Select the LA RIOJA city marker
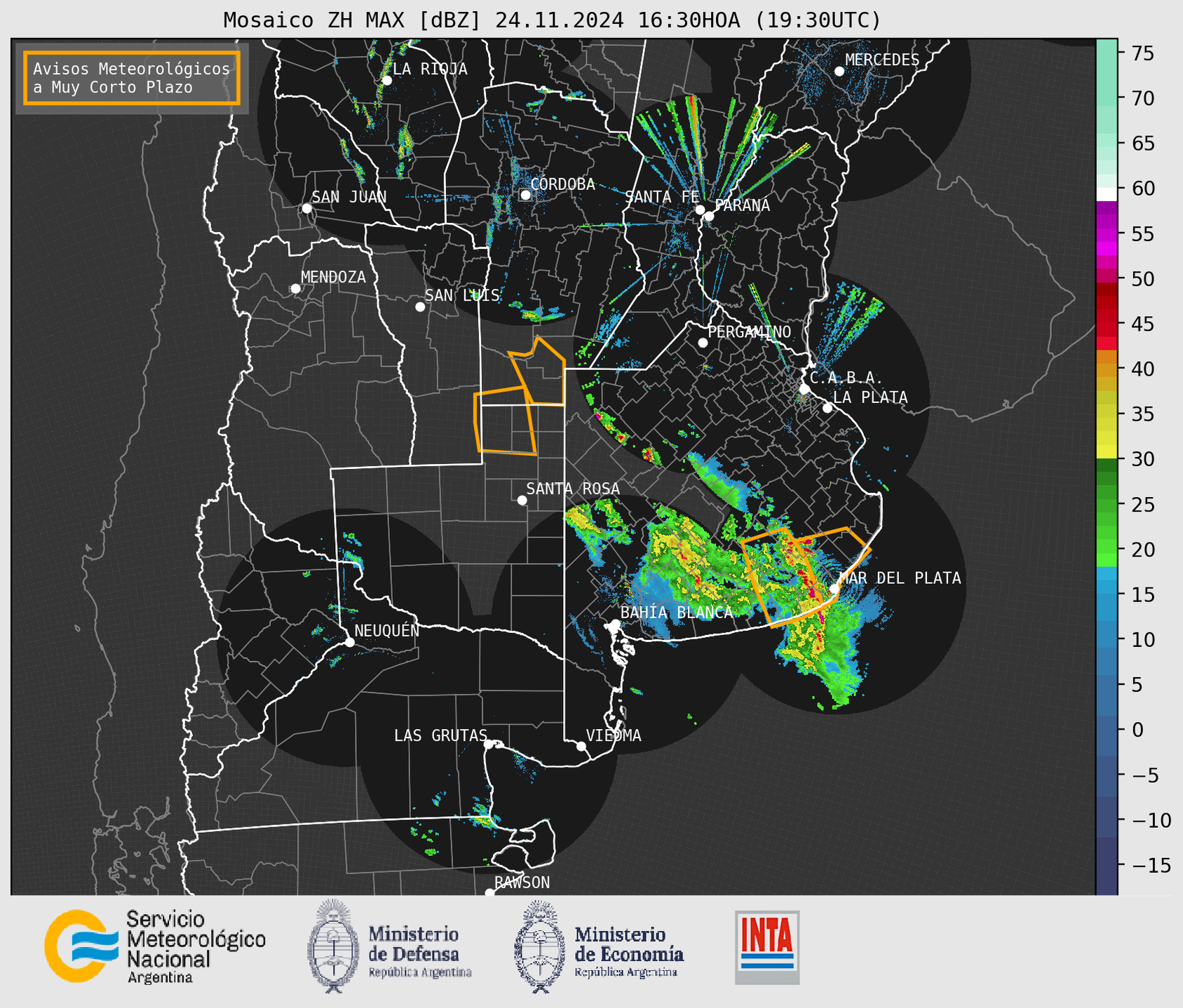The height and width of the screenshot is (1008, 1183). click(x=386, y=81)
